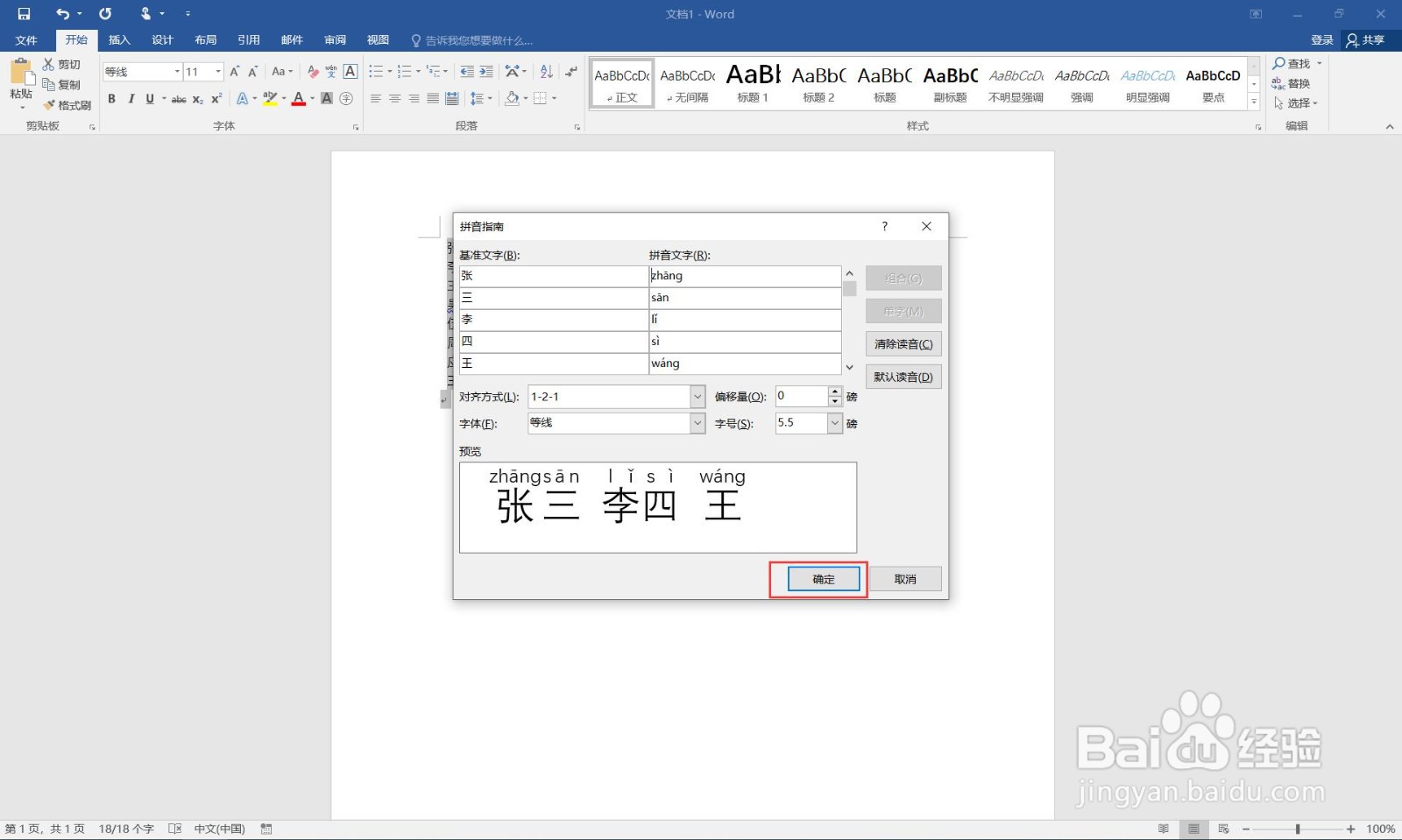Open the Change Case (Aa) dropdown
Viewport: 1402px width, 840px height.
click(x=282, y=72)
